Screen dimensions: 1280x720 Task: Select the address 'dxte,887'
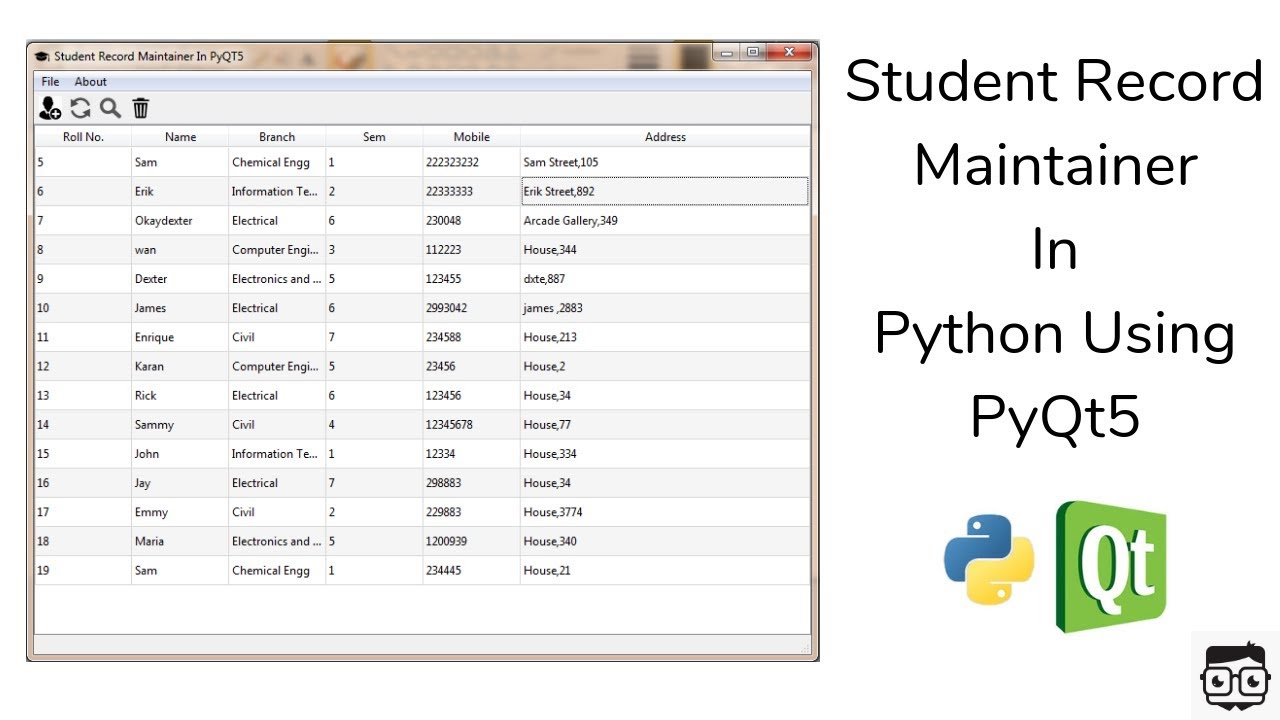[x=665, y=279]
